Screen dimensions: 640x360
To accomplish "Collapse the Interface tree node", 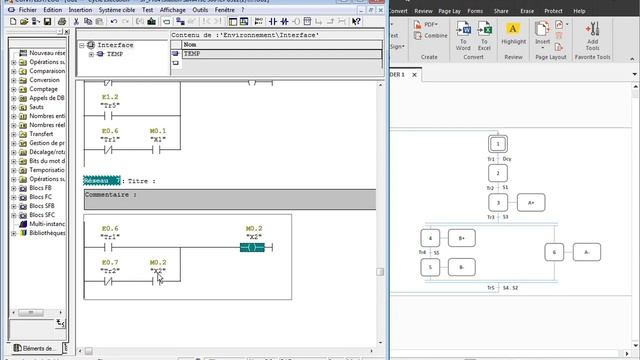I will [82, 45].
